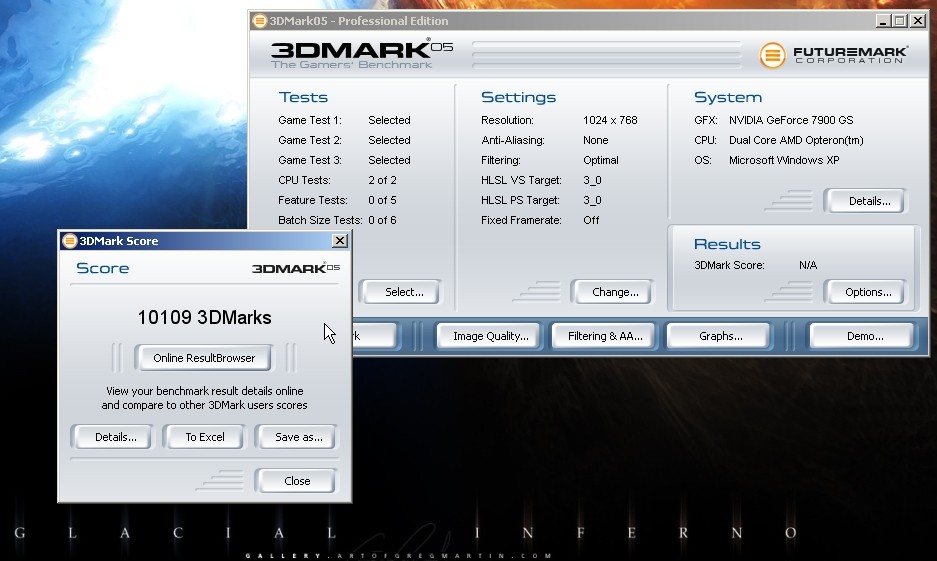Click CPU value 'Dual Core AMD Opteron(tm)'
The height and width of the screenshot is (561, 937).
pyautogui.click(x=796, y=140)
